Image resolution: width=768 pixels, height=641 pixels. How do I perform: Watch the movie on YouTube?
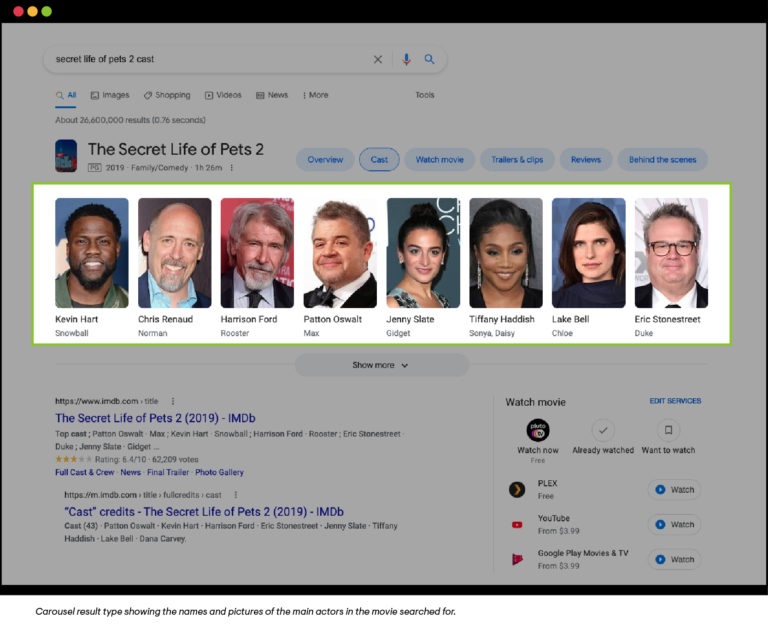[674, 524]
